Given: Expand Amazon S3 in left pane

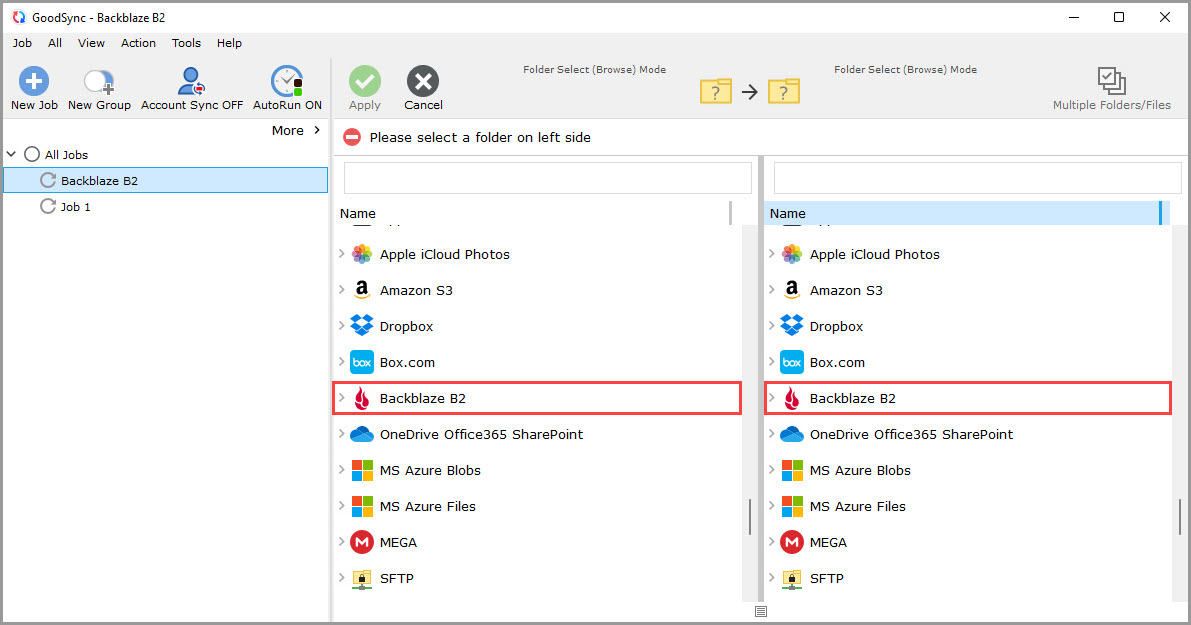Looking at the screenshot, I should click(342, 289).
